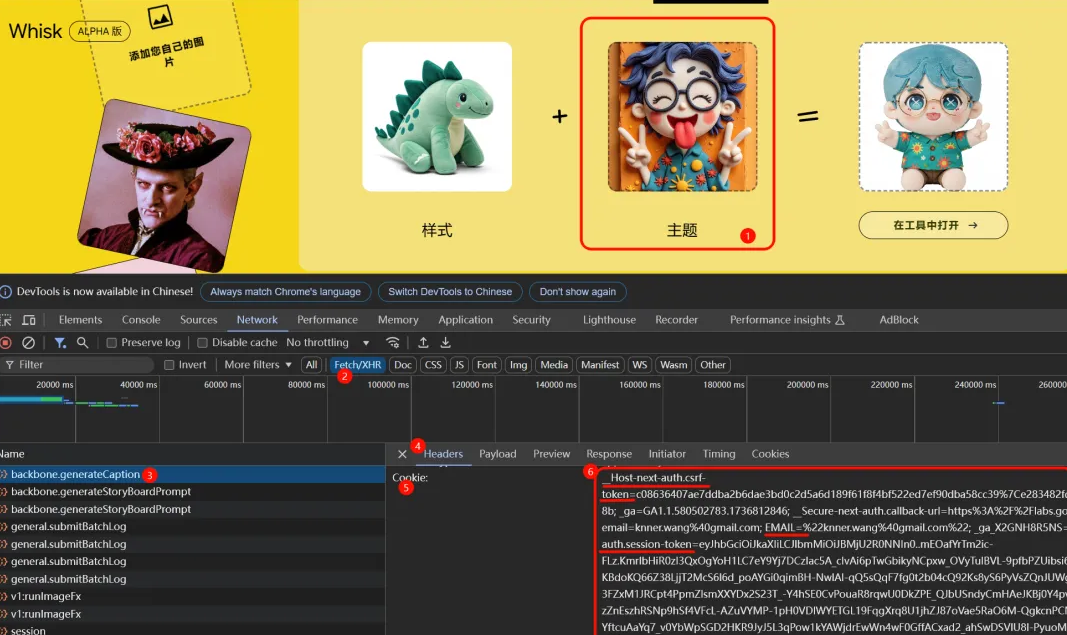Import HAR file using the upload icon
Viewport: 1067px width, 635px height.
click(422, 342)
